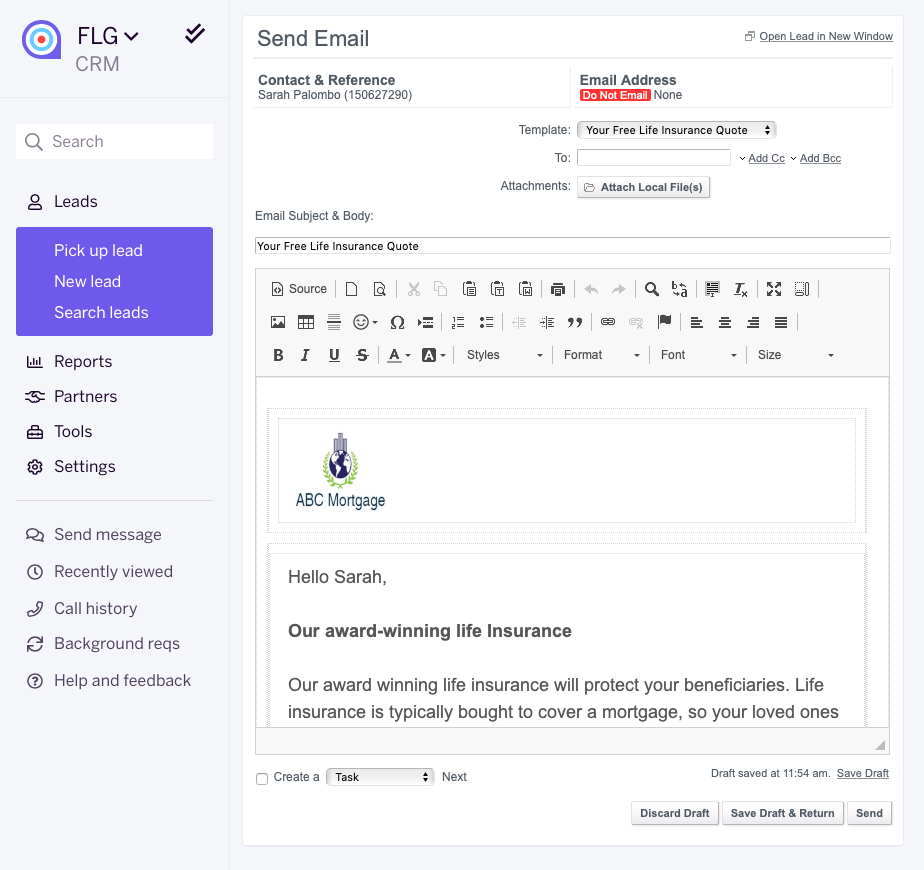924x870 pixels.
Task: Open Search leads
Action: pos(101,312)
